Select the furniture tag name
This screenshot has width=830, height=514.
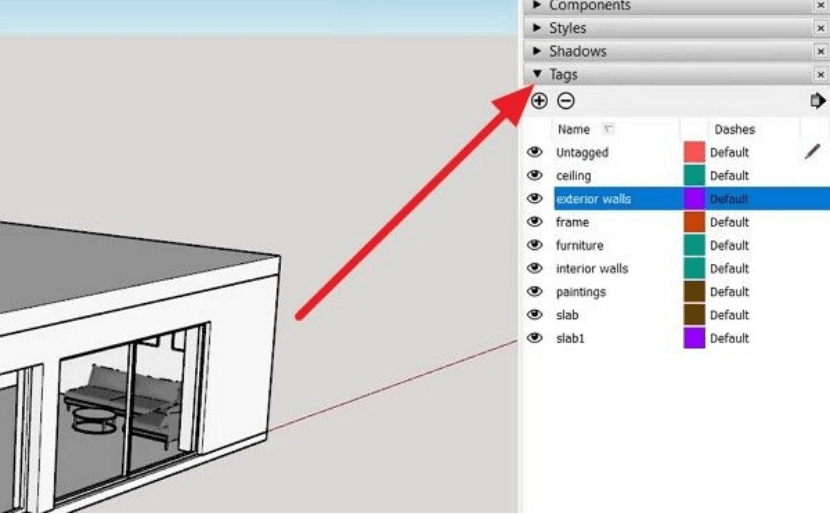coord(580,246)
